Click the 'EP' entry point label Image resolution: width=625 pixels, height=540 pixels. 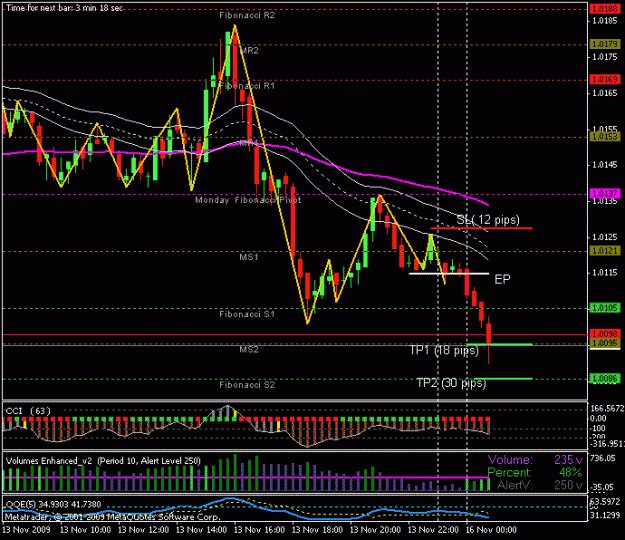tap(502, 279)
